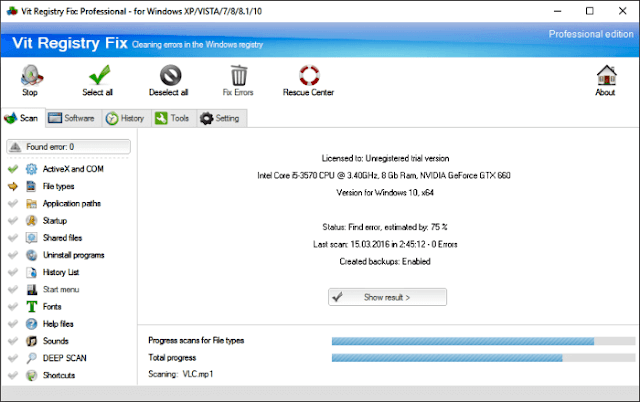Toggle the Fonts checkmark
Viewport: 640px width, 402px height.
pos(13,306)
